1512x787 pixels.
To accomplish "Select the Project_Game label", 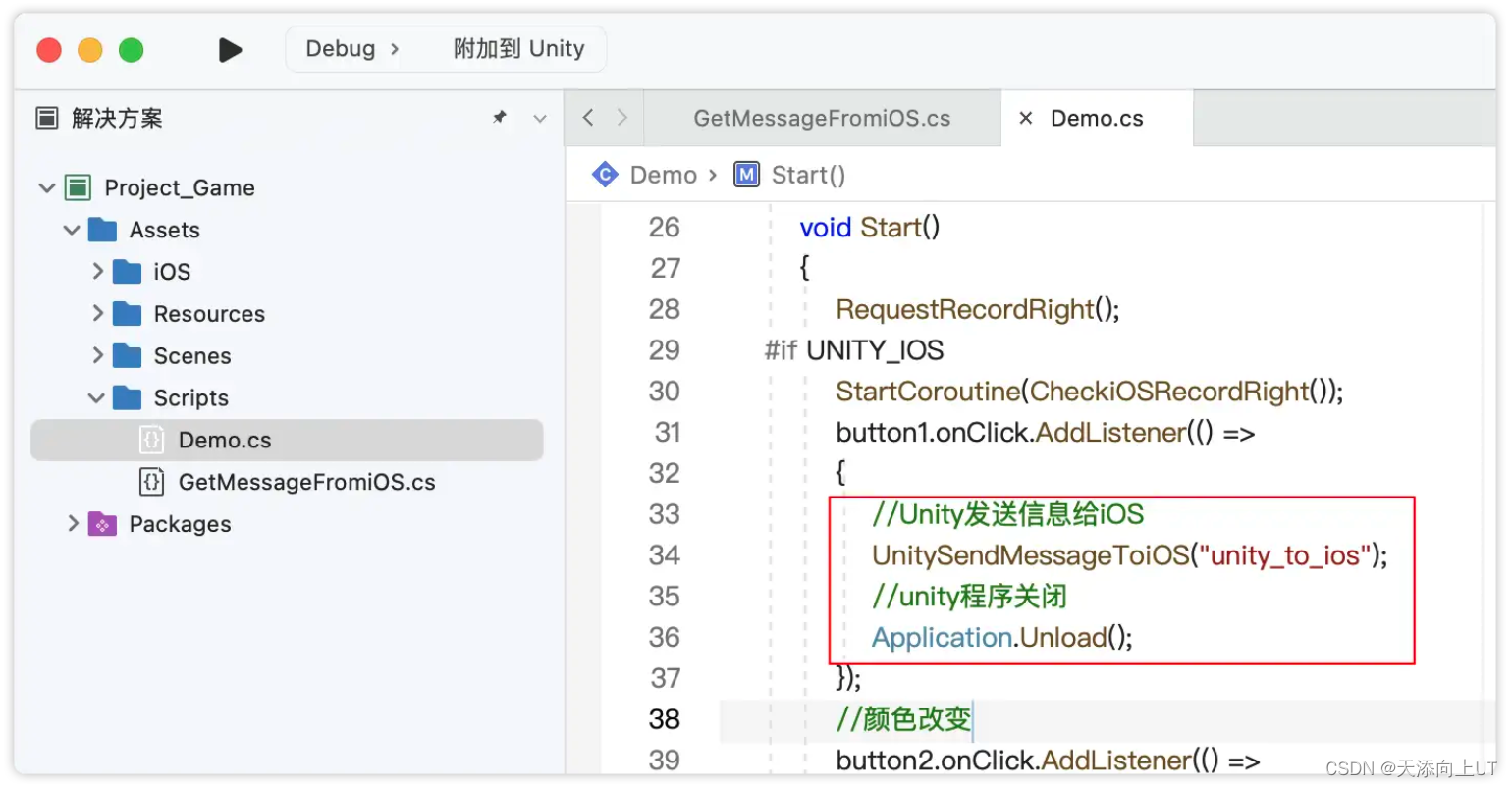I will (180, 187).
